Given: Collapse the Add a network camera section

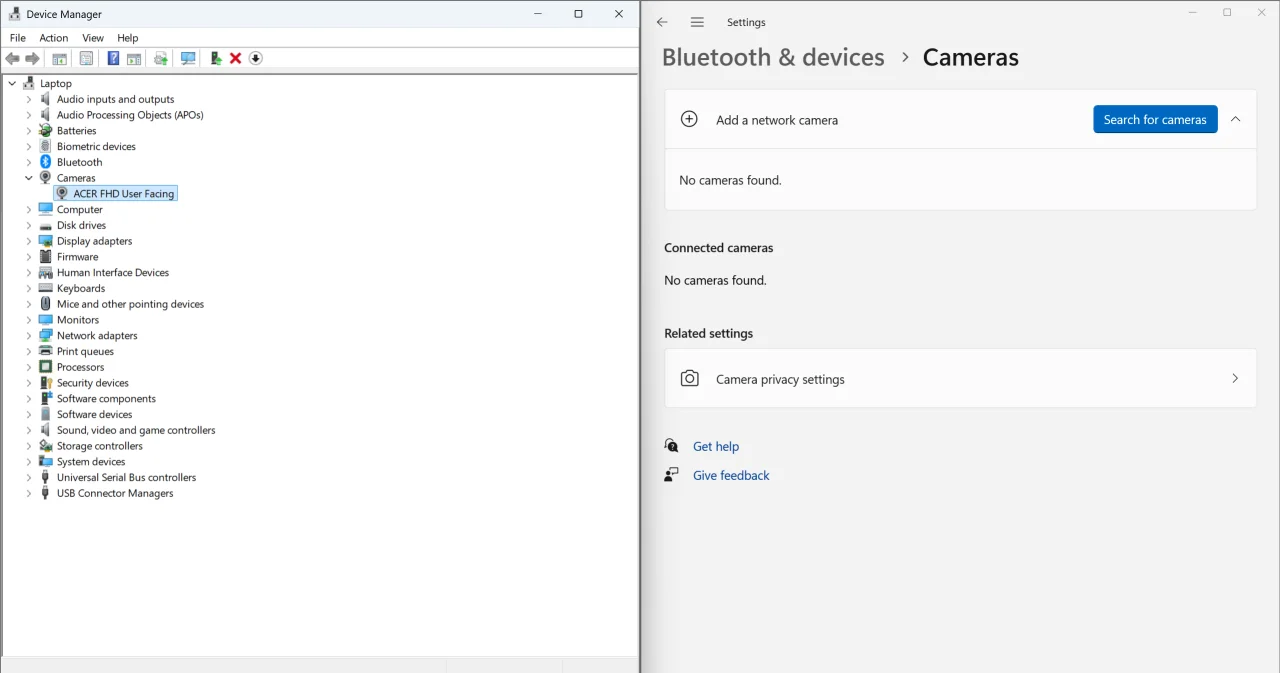Looking at the screenshot, I should point(1235,119).
